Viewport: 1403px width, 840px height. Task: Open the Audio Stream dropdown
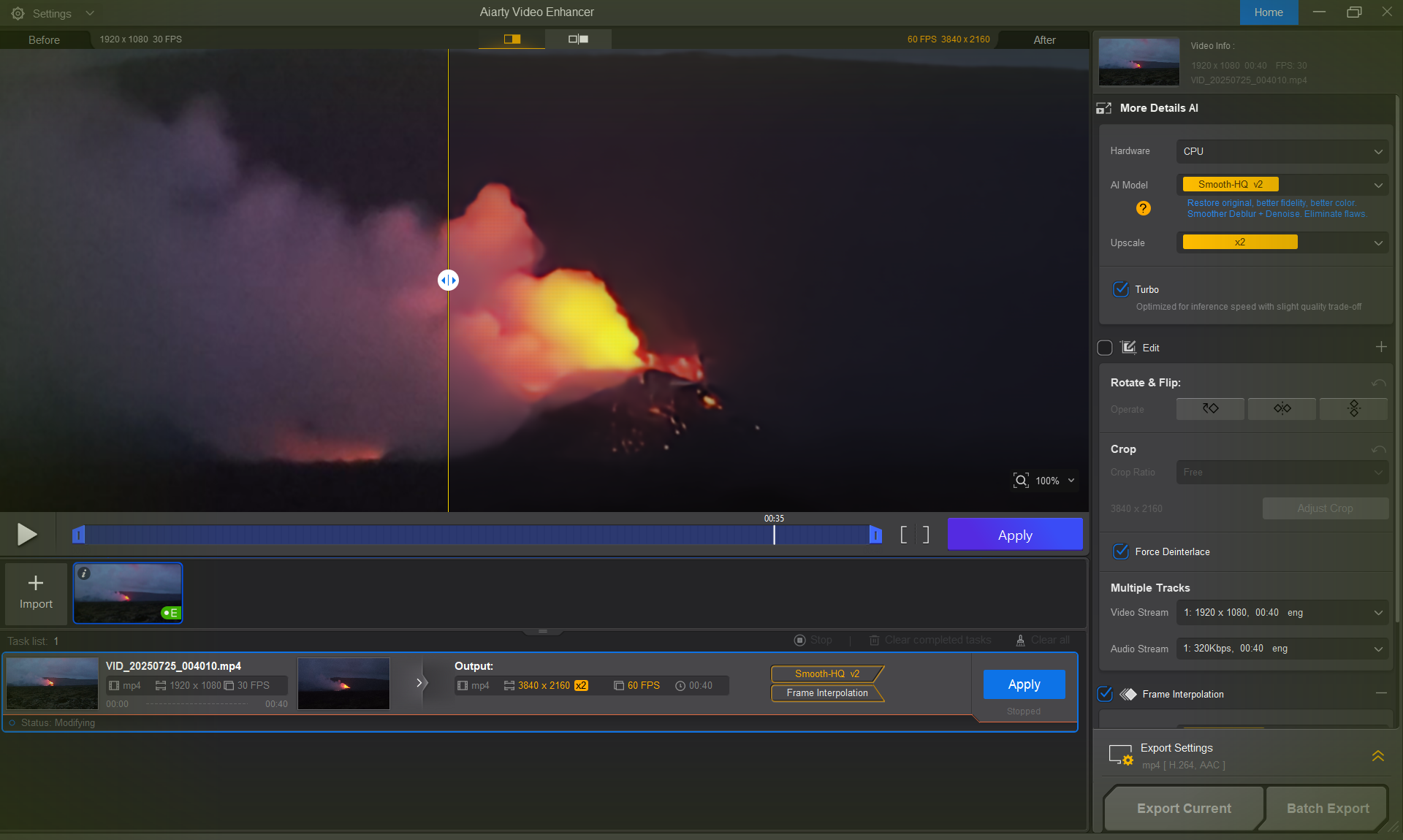[1282, 649]
